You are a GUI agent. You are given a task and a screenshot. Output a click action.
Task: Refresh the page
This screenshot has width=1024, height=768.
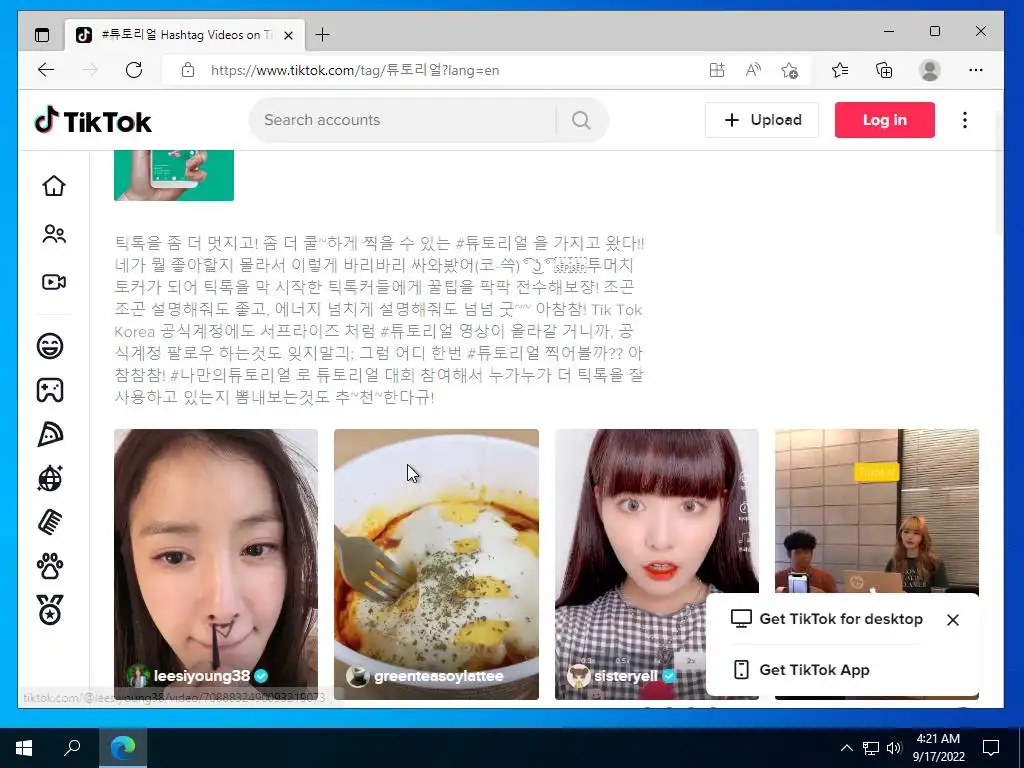pyautogui.click(x=134, y=70)
